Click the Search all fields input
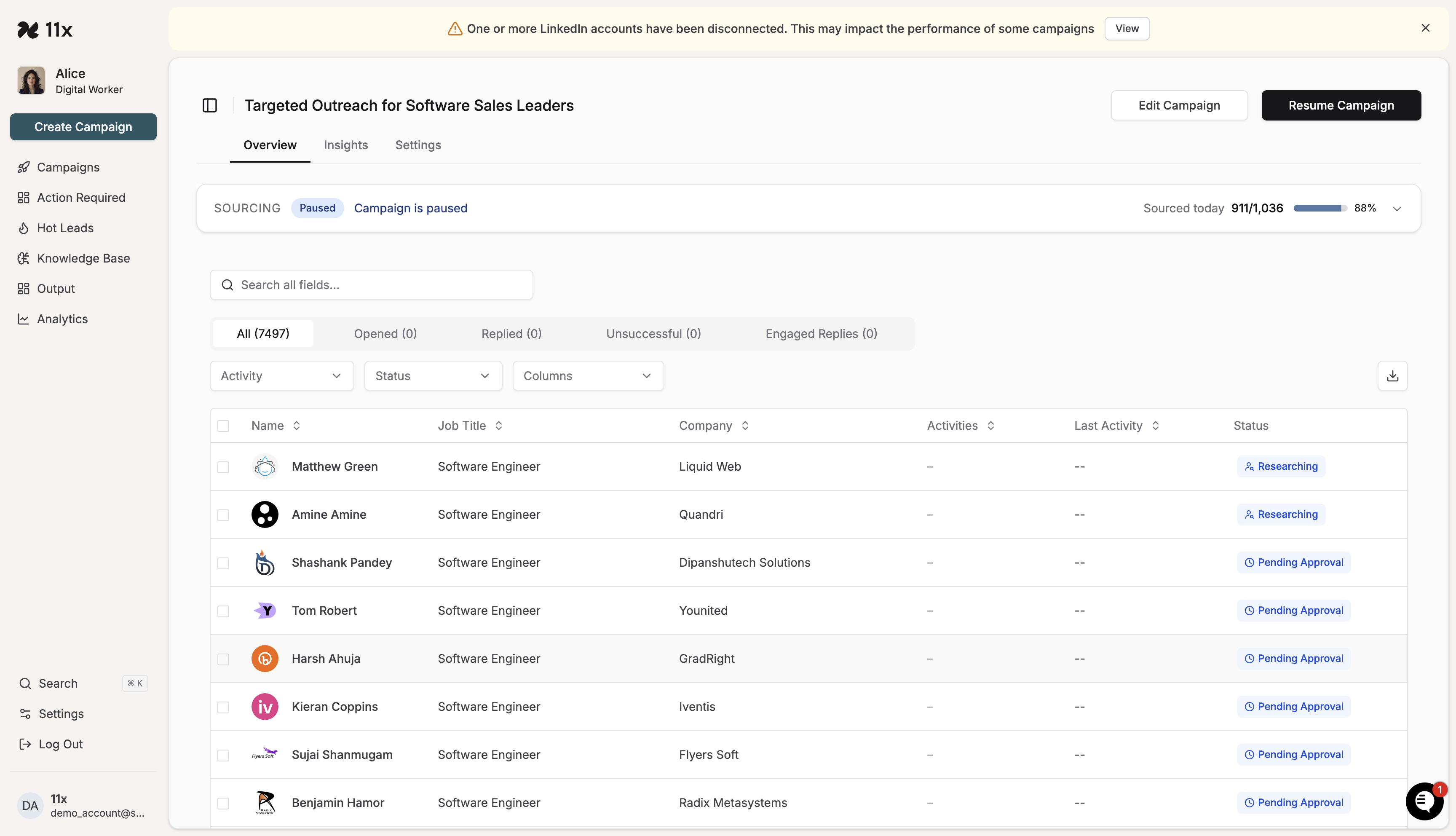This screenshot has height=836, width=1456. [371, 284]
